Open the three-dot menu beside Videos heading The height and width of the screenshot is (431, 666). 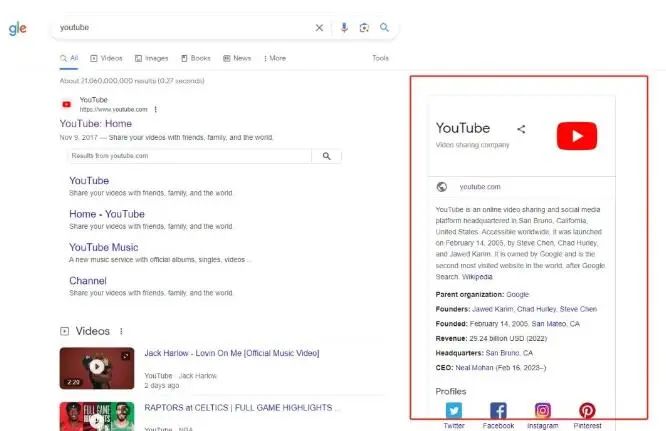pos(121,331)
